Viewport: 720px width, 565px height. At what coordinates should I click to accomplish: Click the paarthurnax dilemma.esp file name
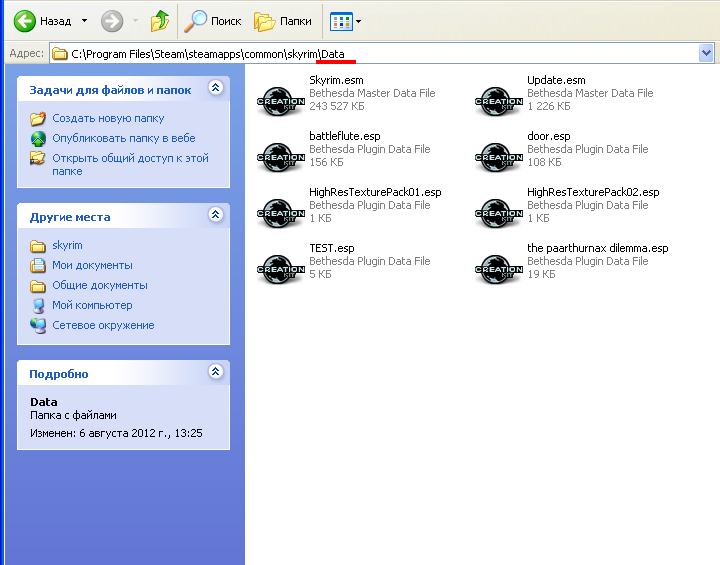[x=597, y=248]
